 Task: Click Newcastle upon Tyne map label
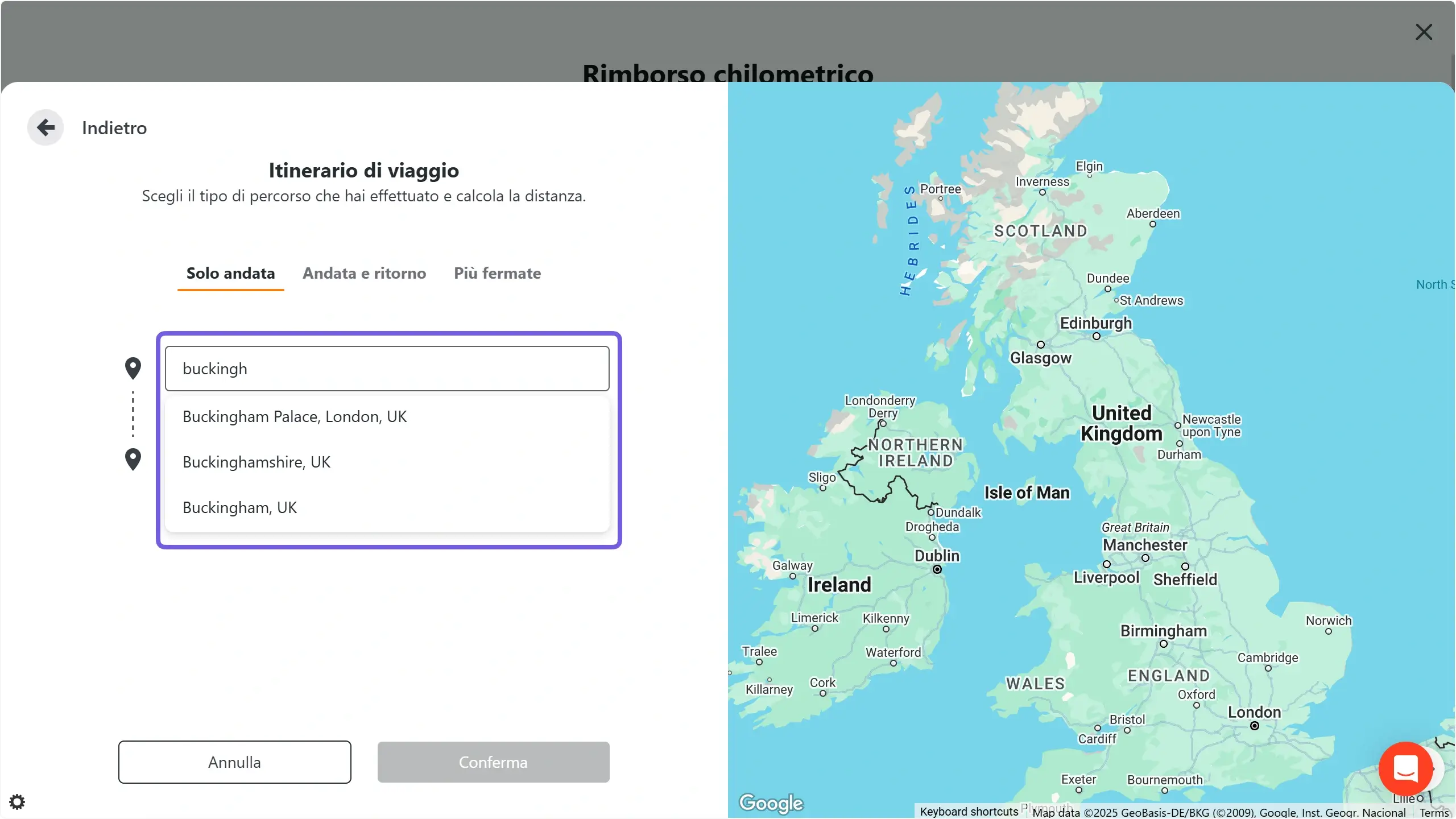click(x=1211, y=425)
